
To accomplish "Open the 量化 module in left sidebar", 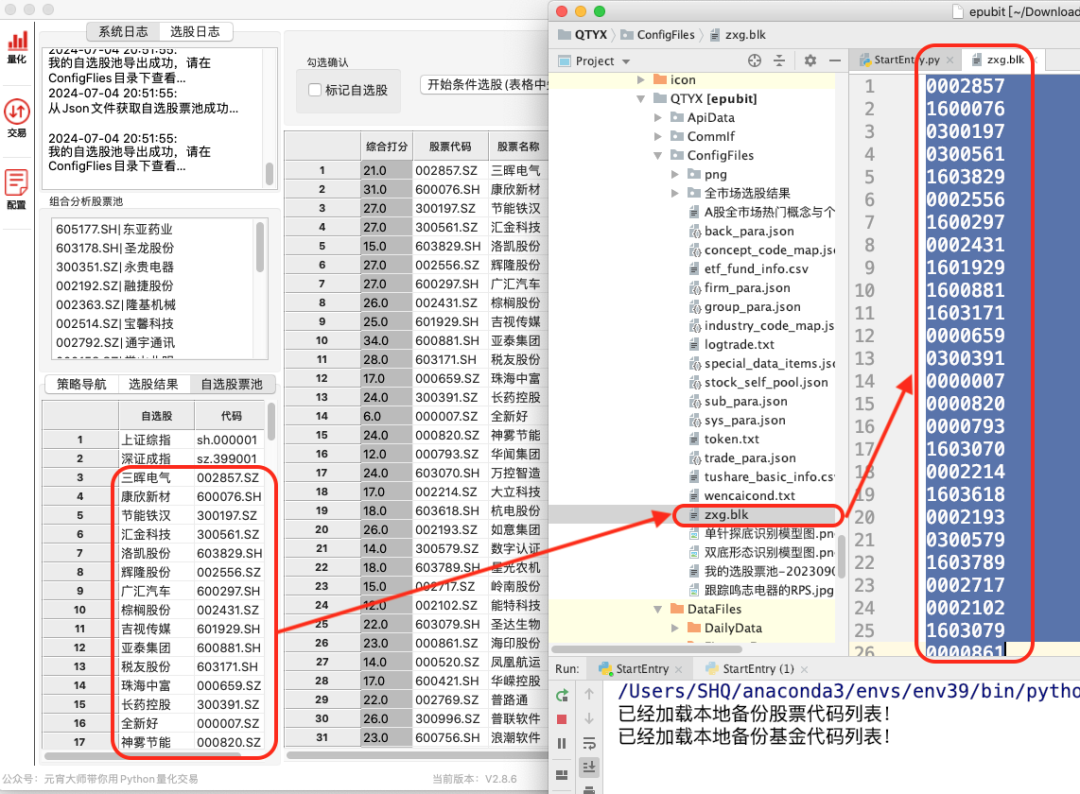I will 17,47.
